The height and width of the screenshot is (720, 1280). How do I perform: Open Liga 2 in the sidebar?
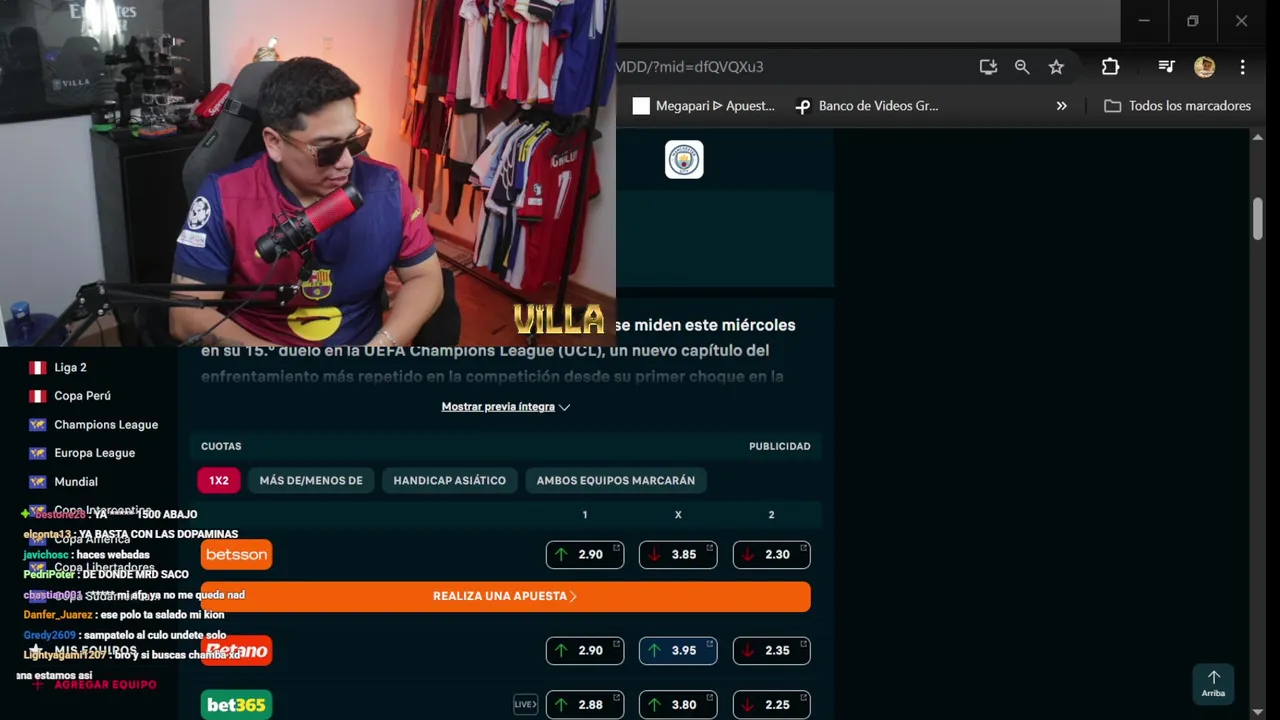coord(70,367)
